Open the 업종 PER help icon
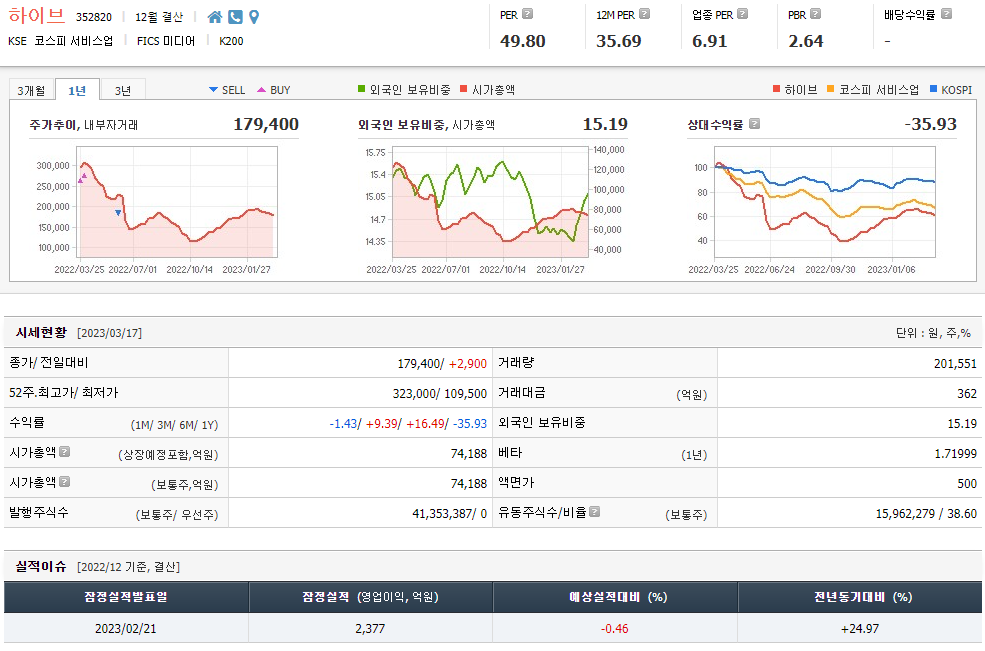Viewport: 985px width, 651px height. [x=743, y=13]
